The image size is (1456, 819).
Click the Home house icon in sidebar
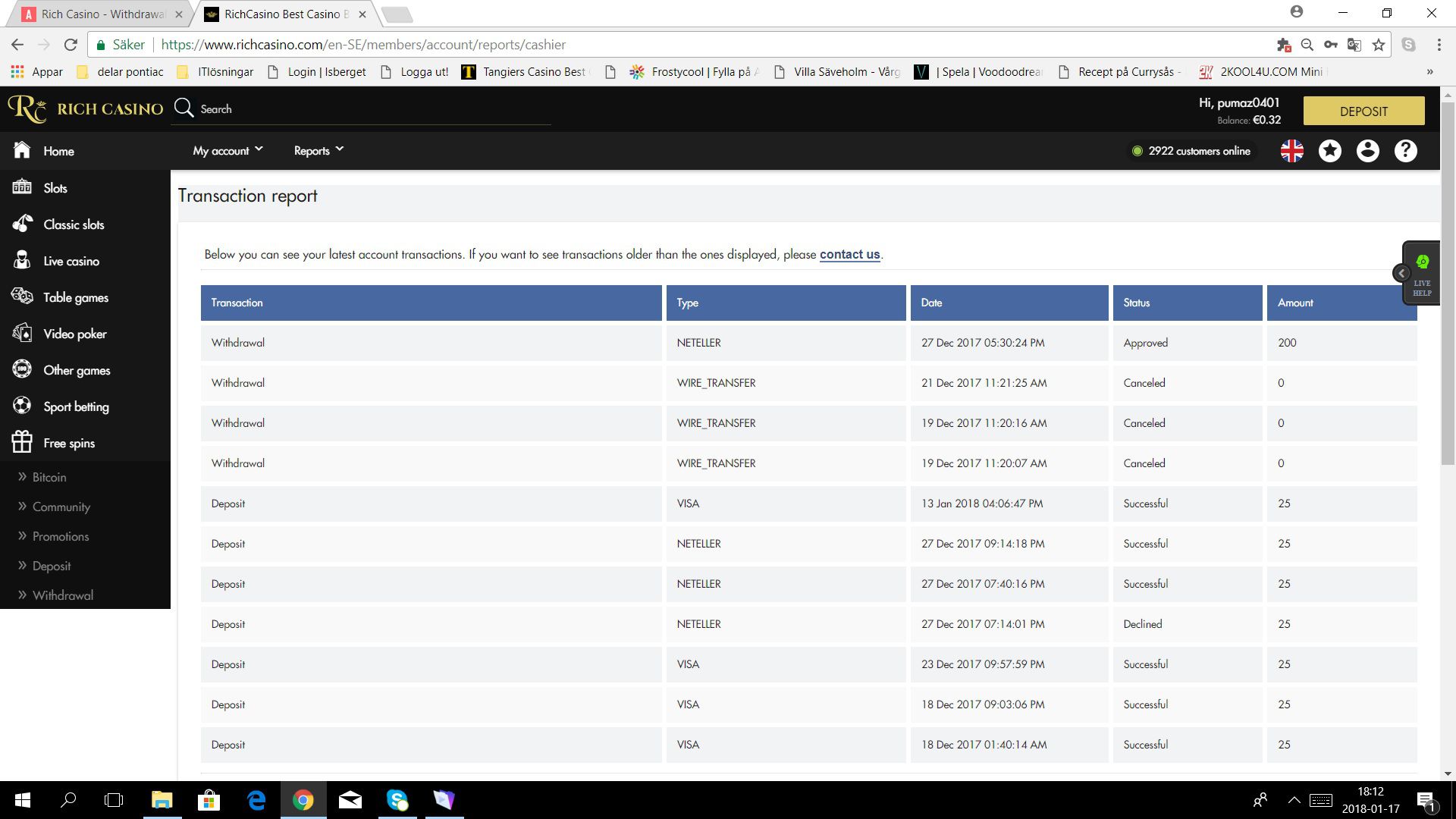click(22, 150)
